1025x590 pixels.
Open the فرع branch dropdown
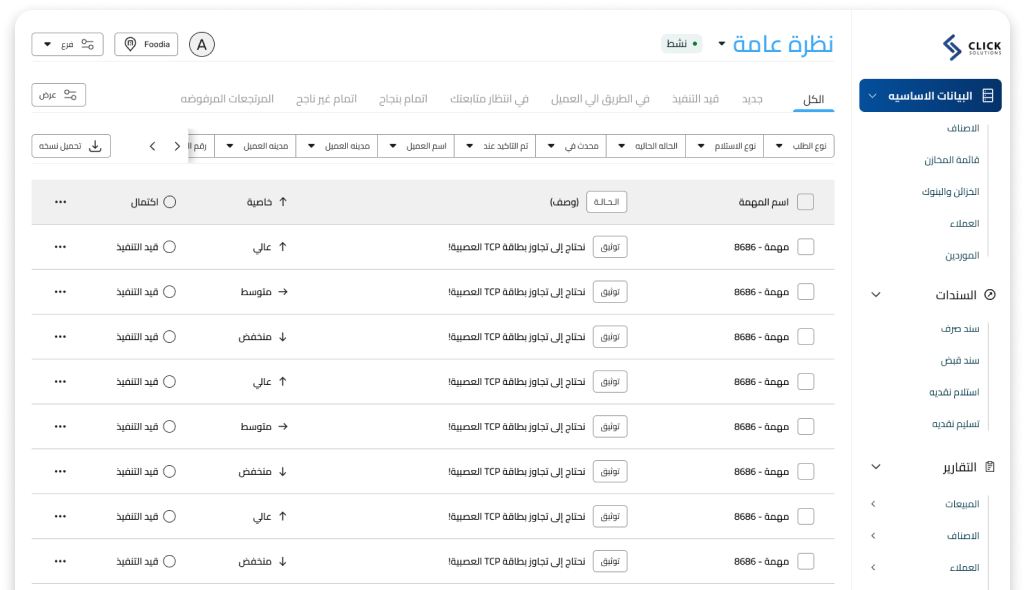click(67, 45)
